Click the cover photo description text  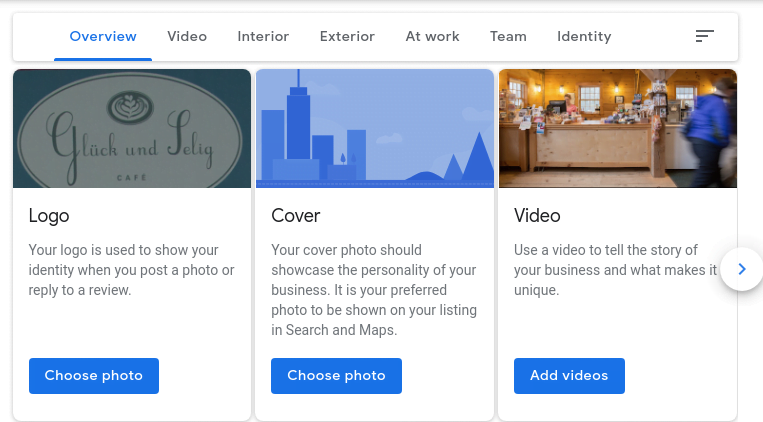tap(374, 290)
